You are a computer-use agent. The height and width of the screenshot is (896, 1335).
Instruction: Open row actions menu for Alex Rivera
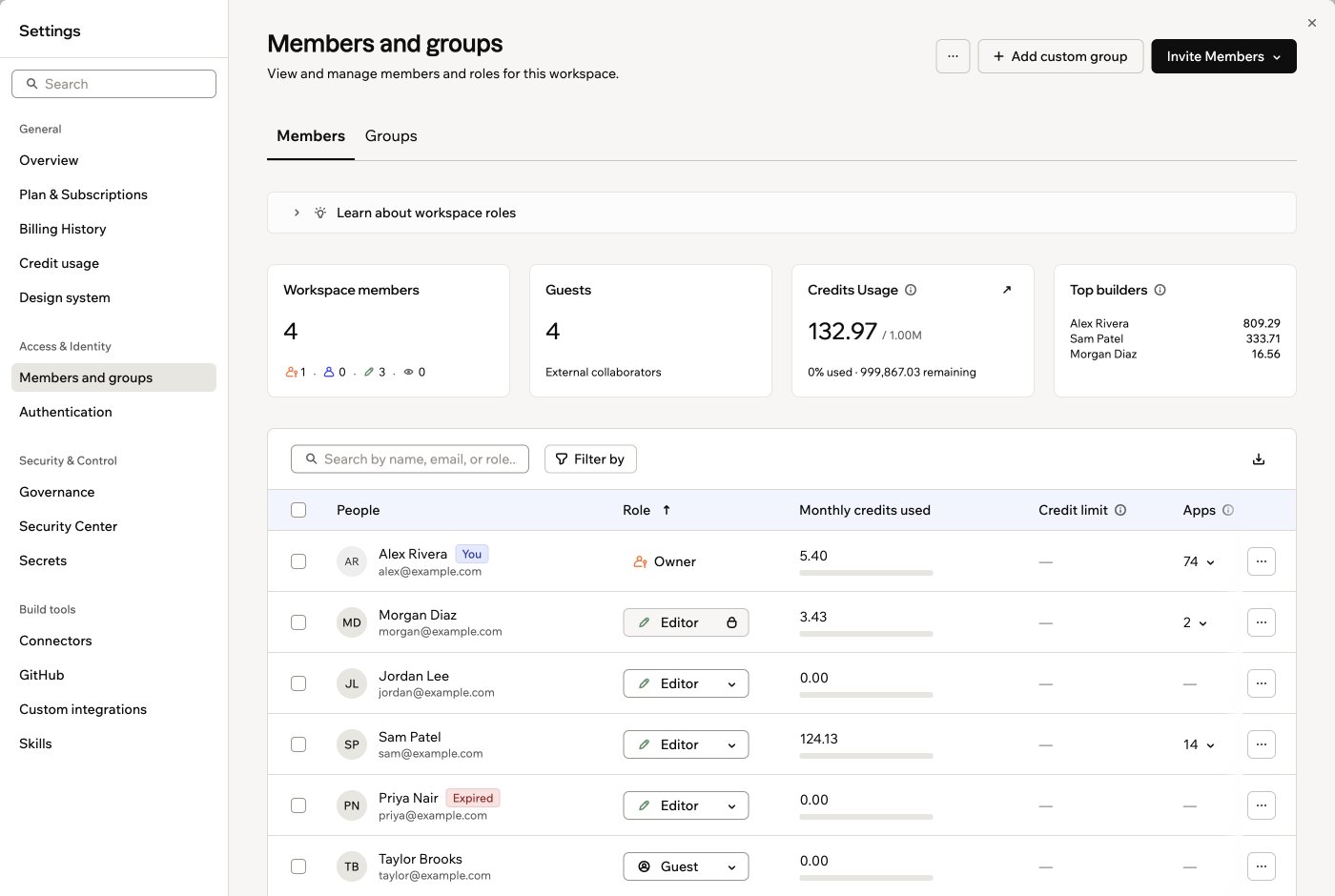coord(1262,561)
